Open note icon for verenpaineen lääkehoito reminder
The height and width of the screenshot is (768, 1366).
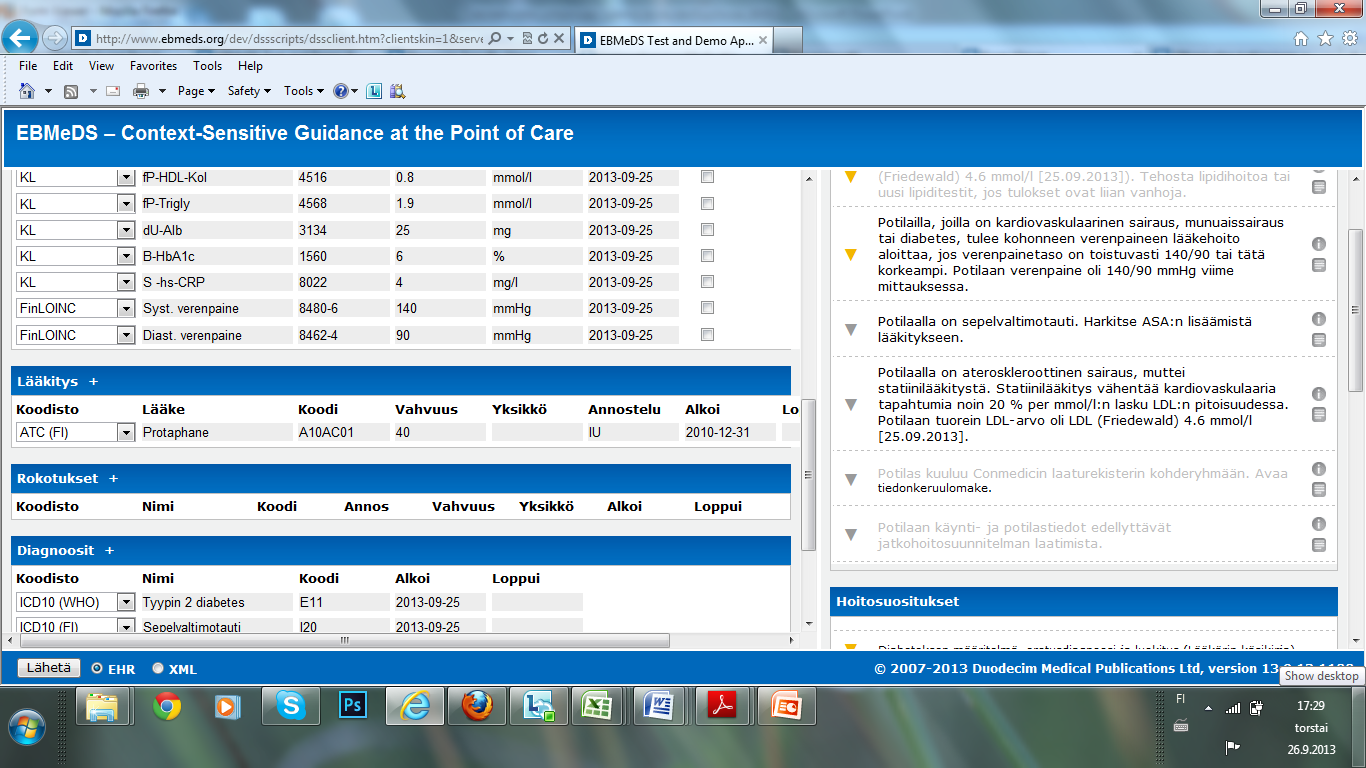pyautogui.click(x=1319, y=265)
